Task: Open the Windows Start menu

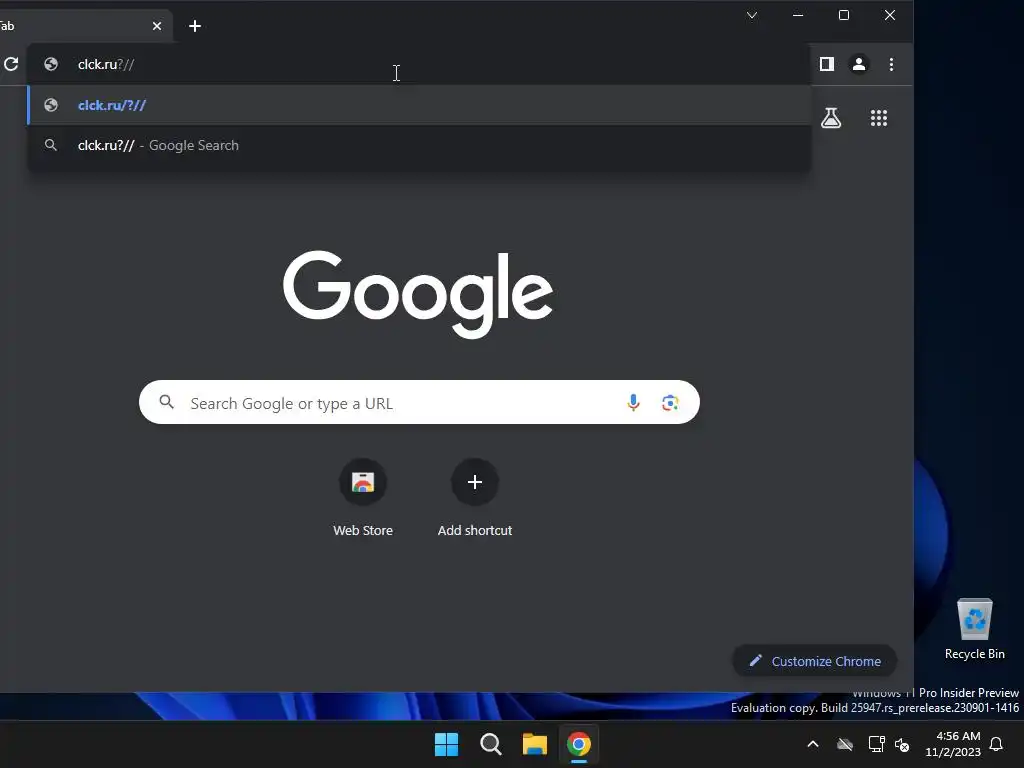Action: tap(447, 744)
